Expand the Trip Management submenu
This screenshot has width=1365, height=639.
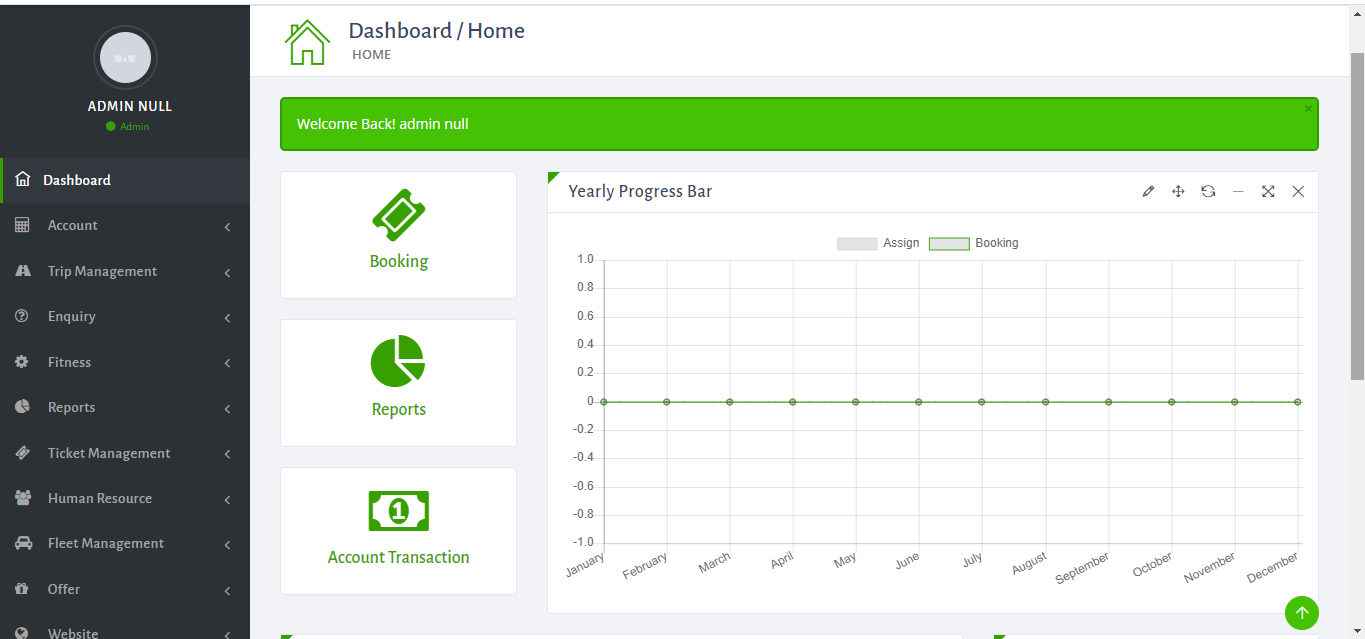point(124,272)
